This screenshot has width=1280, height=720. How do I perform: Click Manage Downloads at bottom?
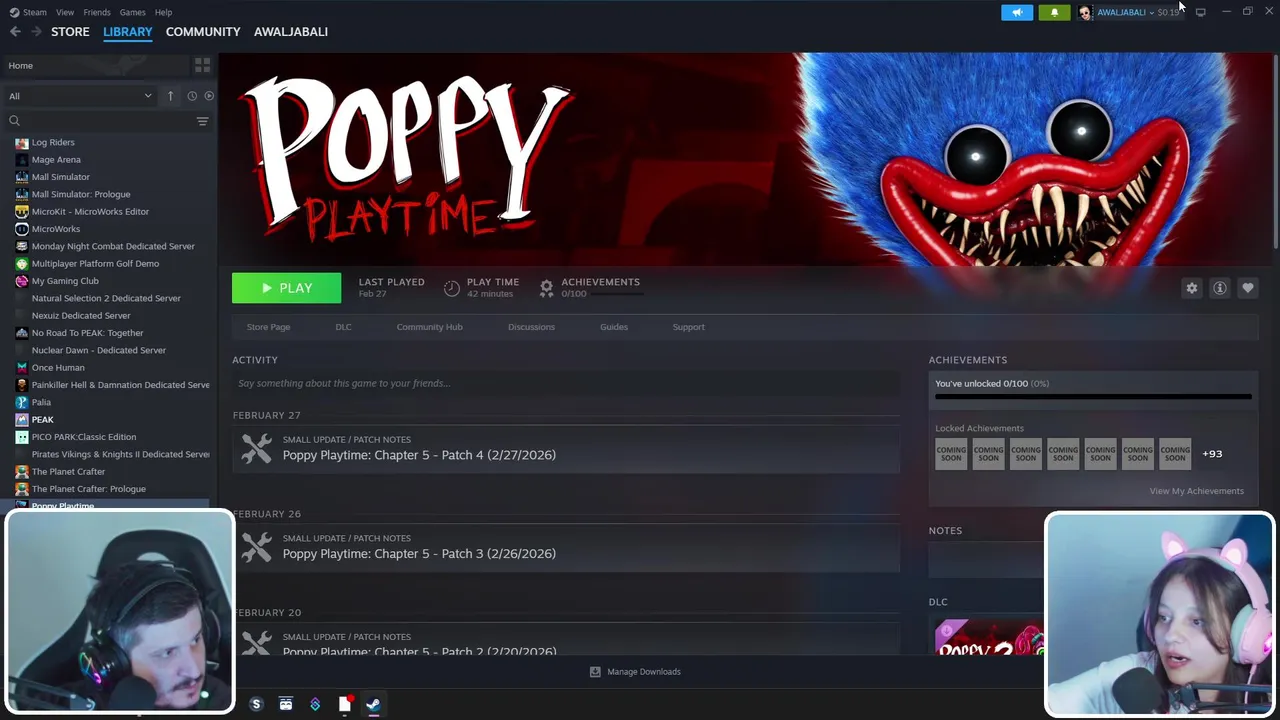tap(643, 672)
